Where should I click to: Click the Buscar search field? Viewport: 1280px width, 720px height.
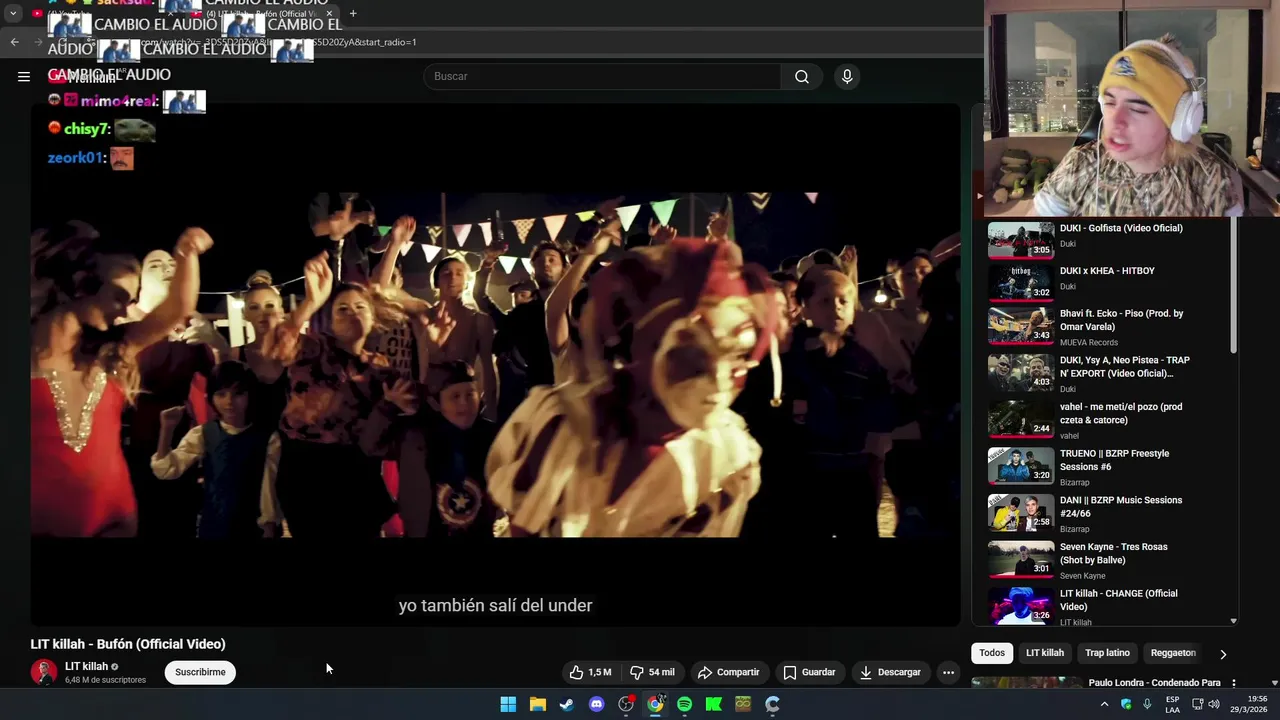tap(602, 76)
